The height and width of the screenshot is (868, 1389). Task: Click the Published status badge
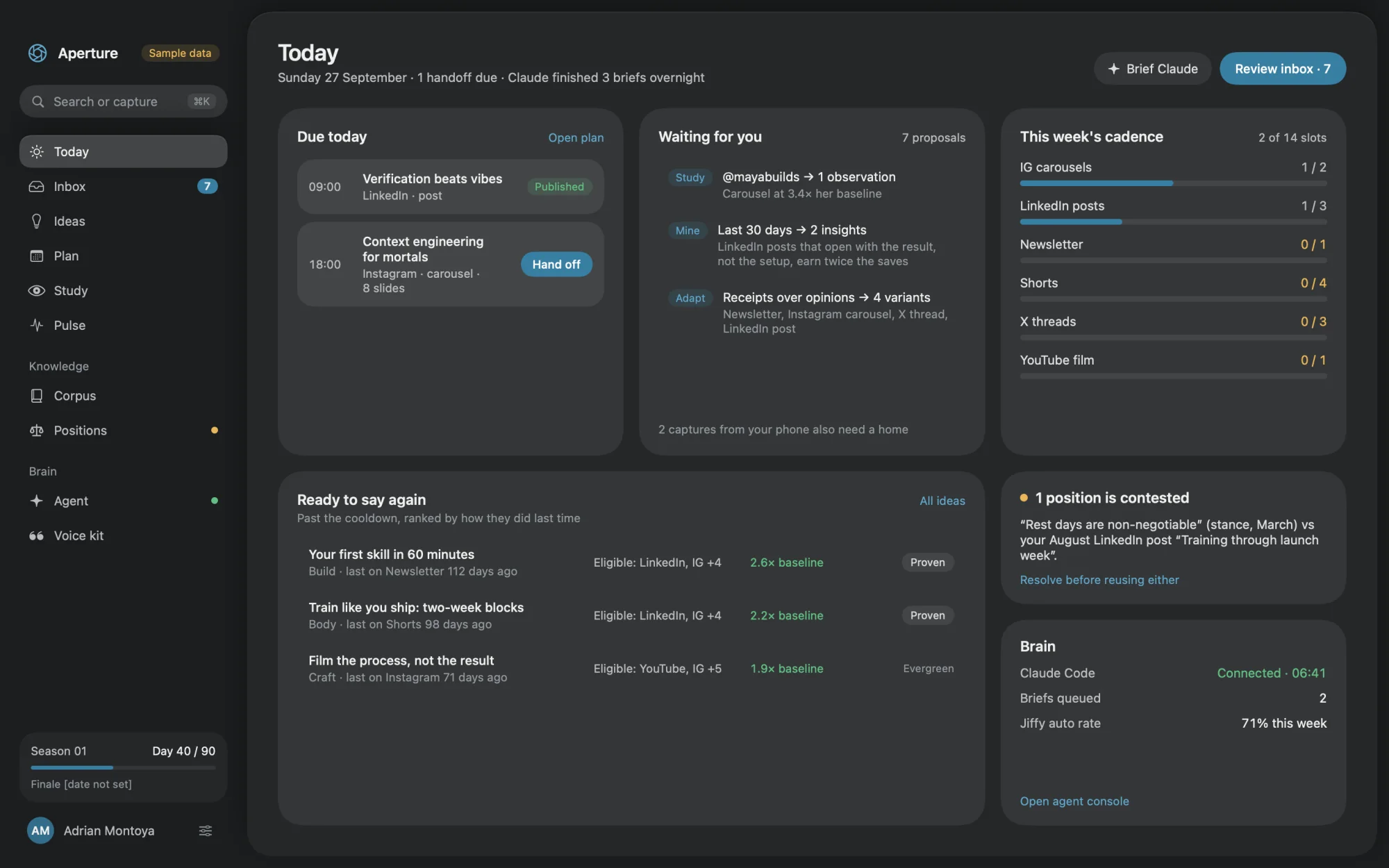click(x=559, y=187)
